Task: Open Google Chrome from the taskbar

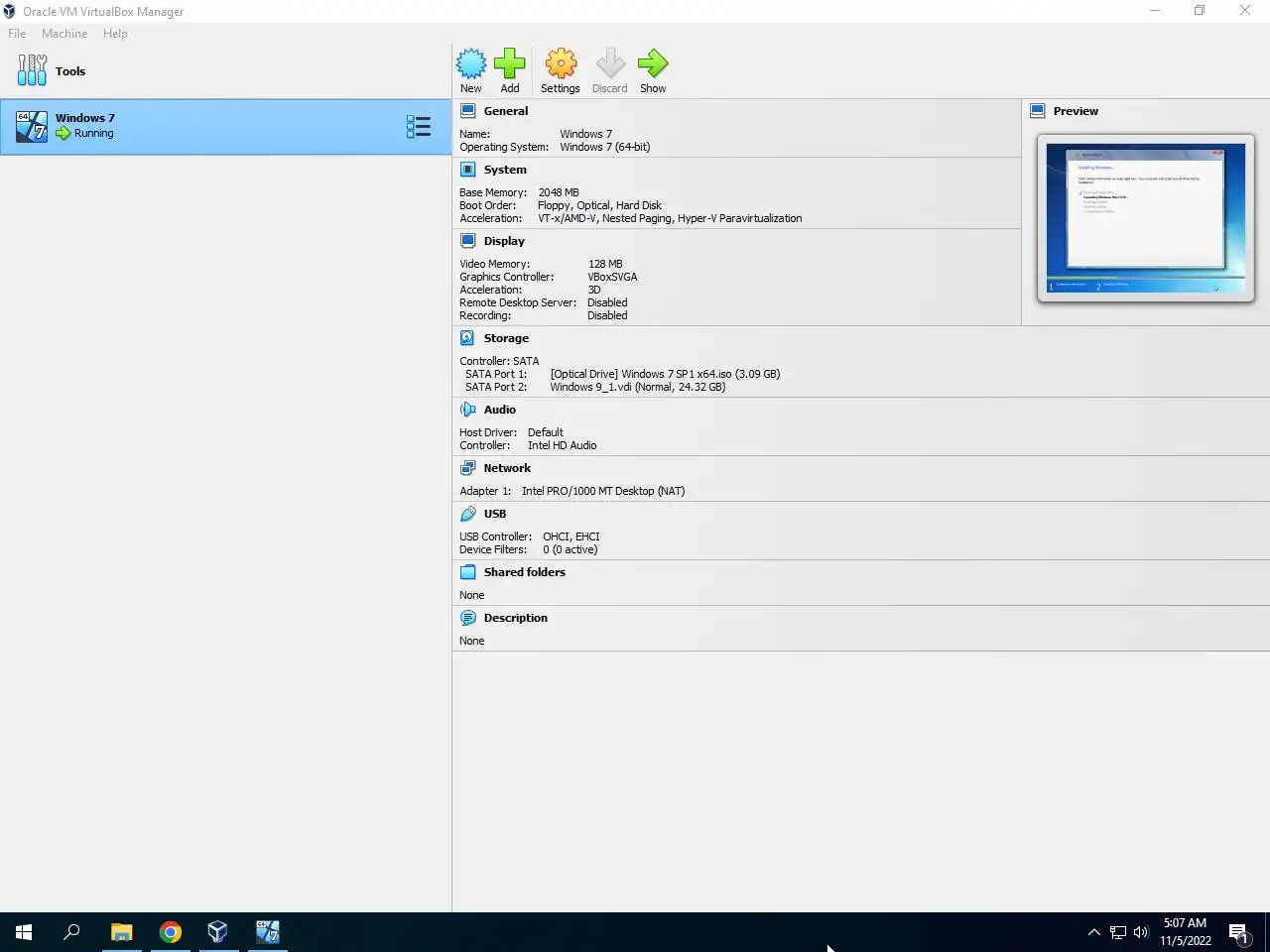Action: (171, 932)
